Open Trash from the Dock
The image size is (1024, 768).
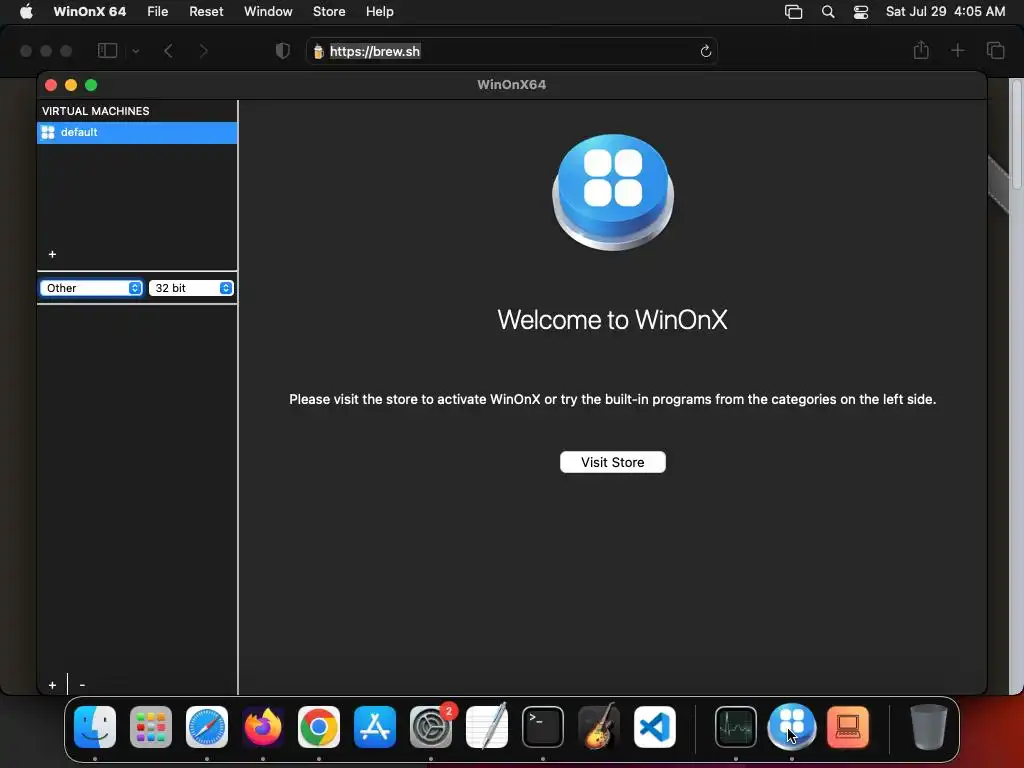pyautogui.click(x=929, y=727)
